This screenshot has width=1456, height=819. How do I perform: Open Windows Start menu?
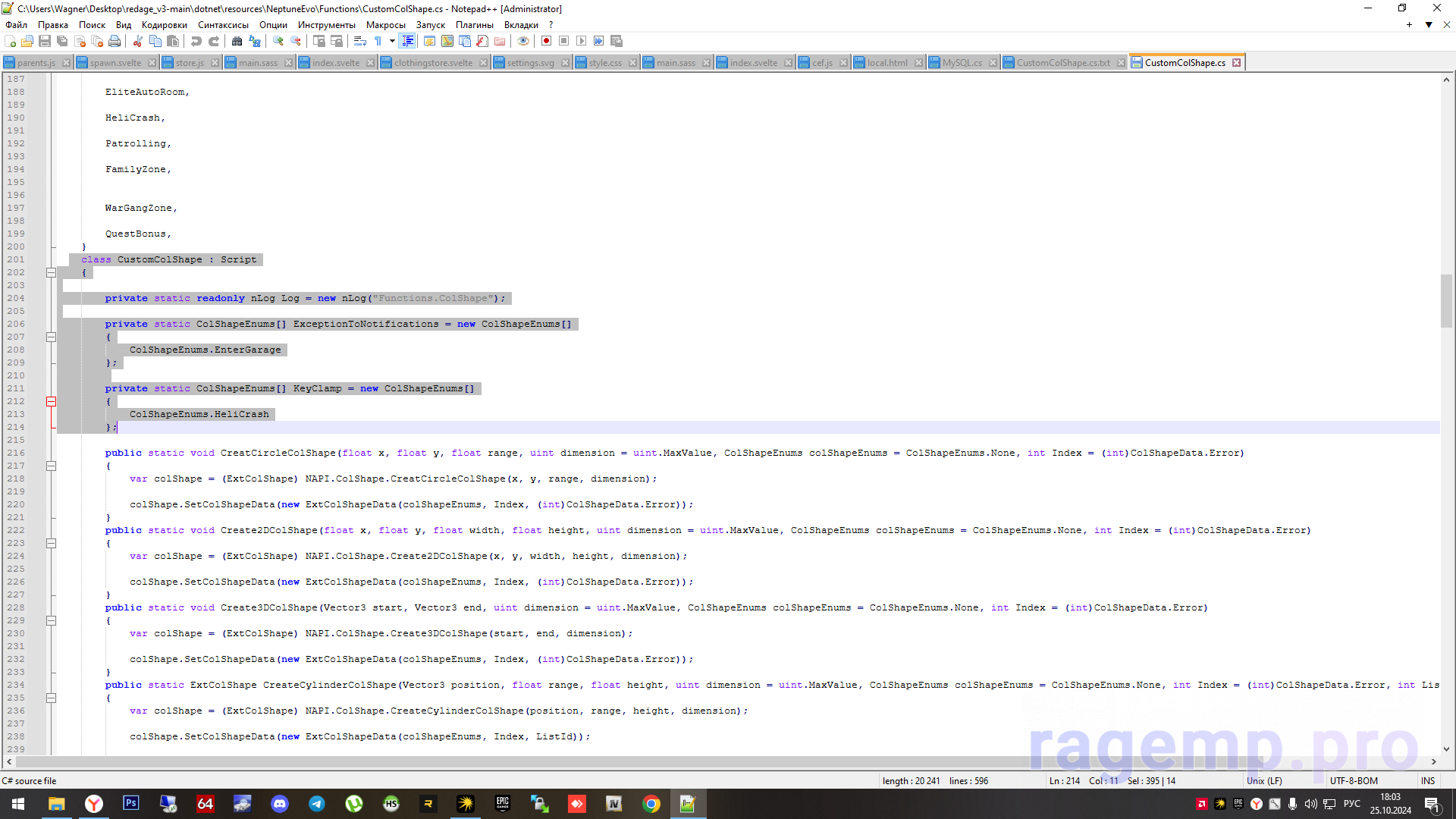point(18,804)
